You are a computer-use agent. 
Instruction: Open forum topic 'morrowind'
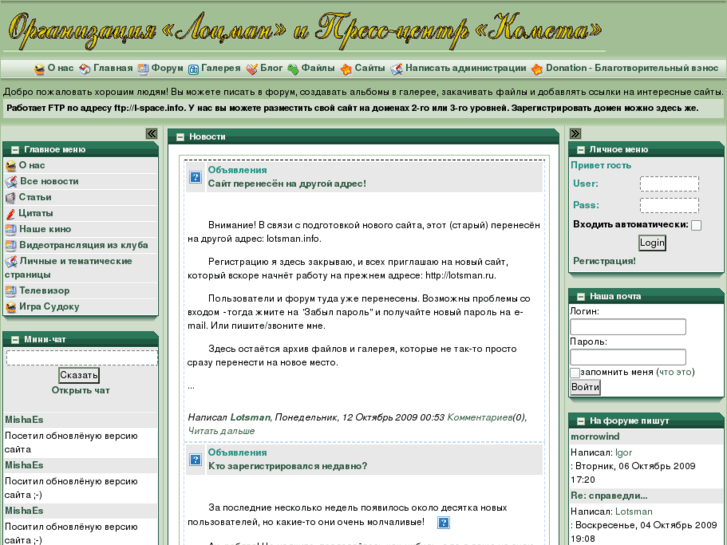(x=595, y=437)
